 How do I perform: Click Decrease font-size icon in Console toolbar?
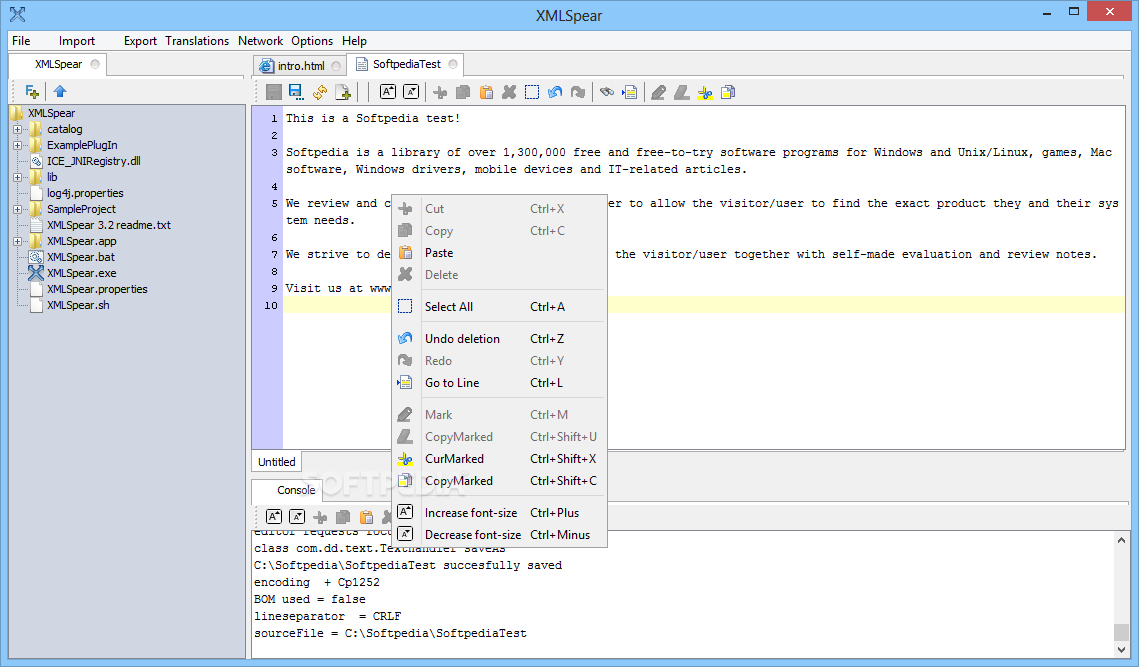click(297, 517)
